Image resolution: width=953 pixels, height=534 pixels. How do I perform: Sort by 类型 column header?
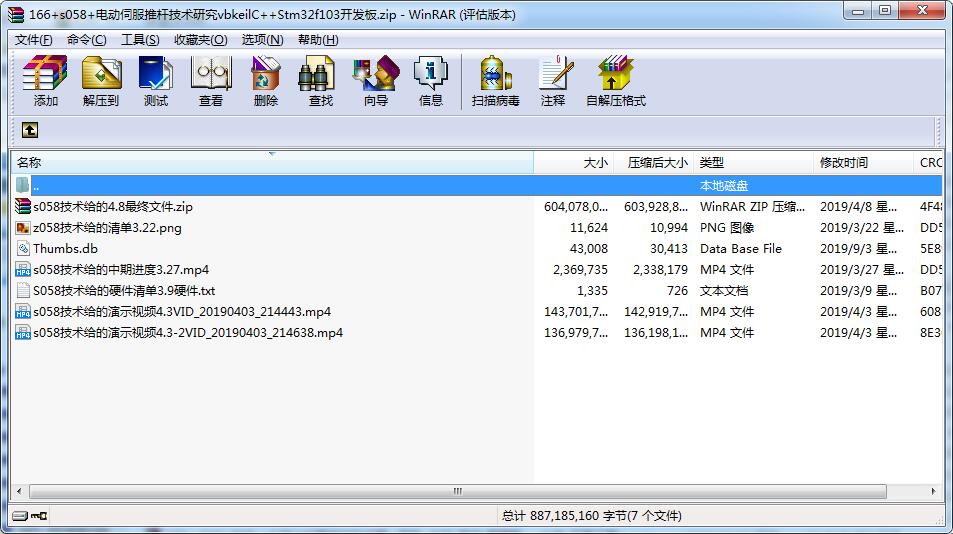tap(753, 163)
